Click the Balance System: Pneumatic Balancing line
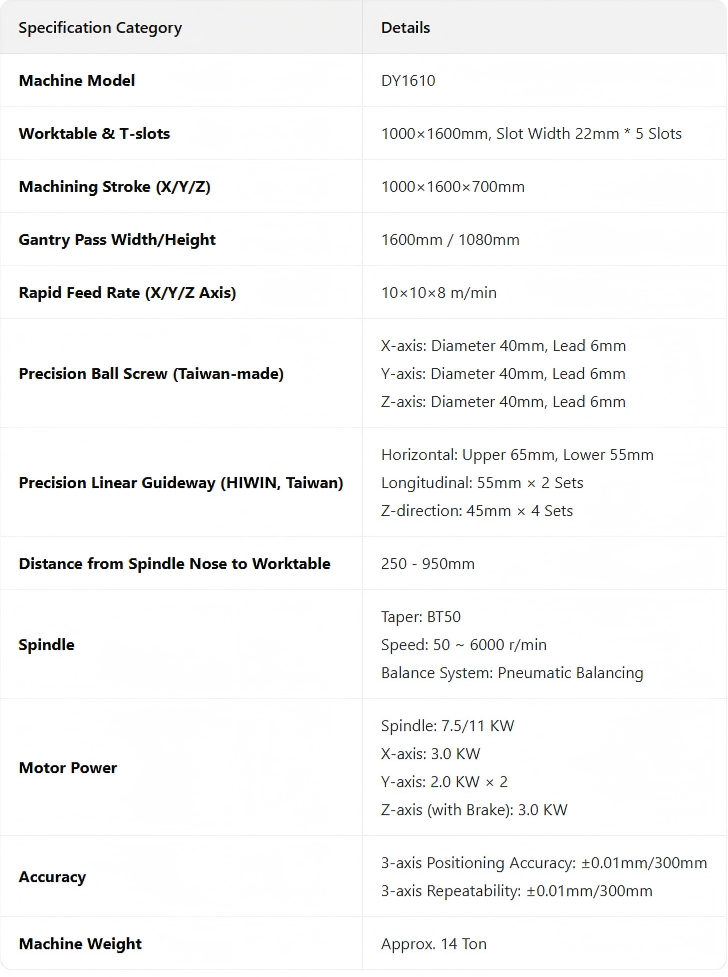The image size is (728, 977). tap(512, 673)
